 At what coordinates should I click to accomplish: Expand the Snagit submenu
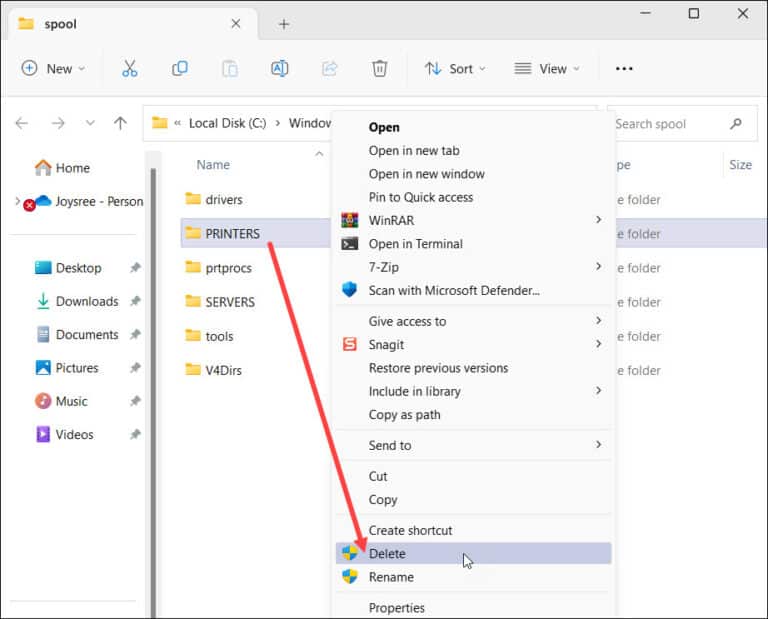pos(598,344)
